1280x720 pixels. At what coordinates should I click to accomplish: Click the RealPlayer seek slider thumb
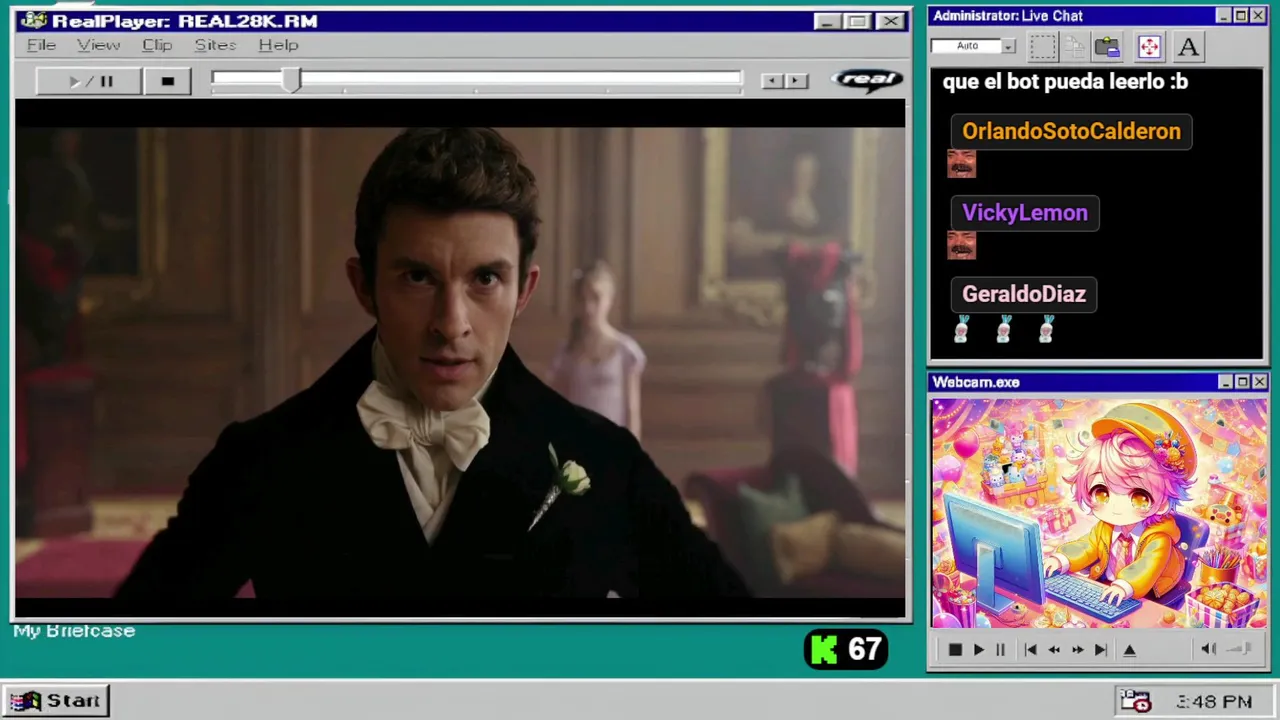tap(291, 81)
